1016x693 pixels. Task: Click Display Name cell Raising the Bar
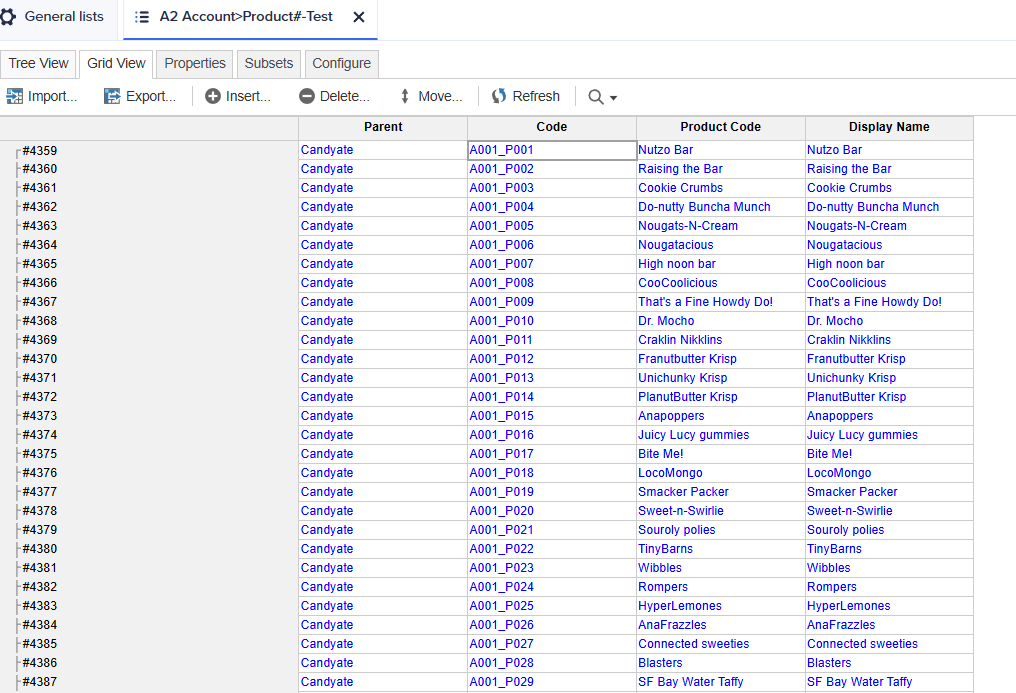[889, 169]
